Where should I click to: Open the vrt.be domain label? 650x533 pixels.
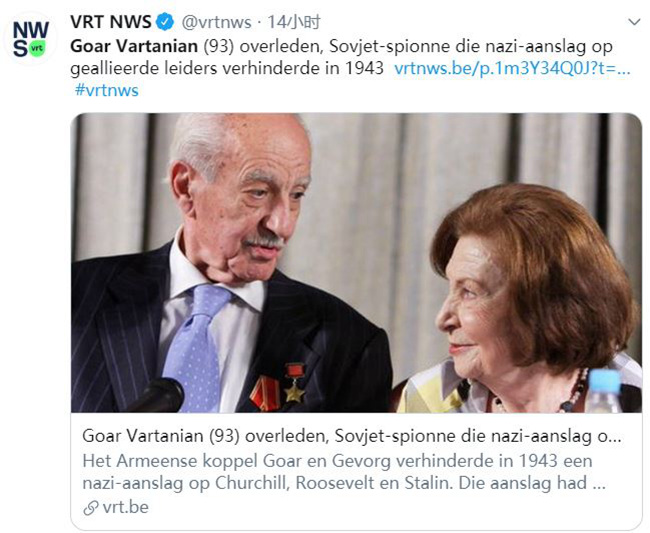click(126, 507)
